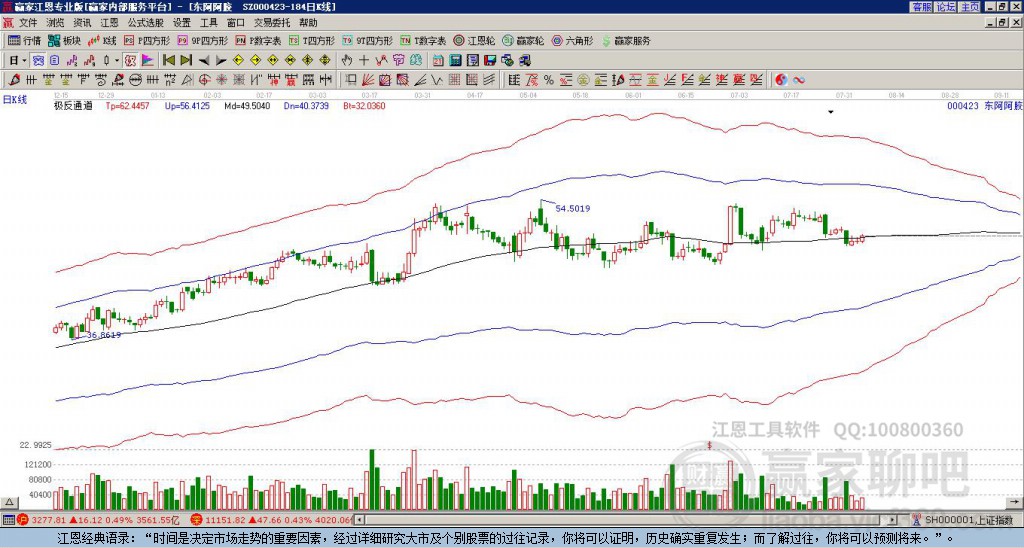
Task: Open the 帮助 menu
Action: pos(308,23)
